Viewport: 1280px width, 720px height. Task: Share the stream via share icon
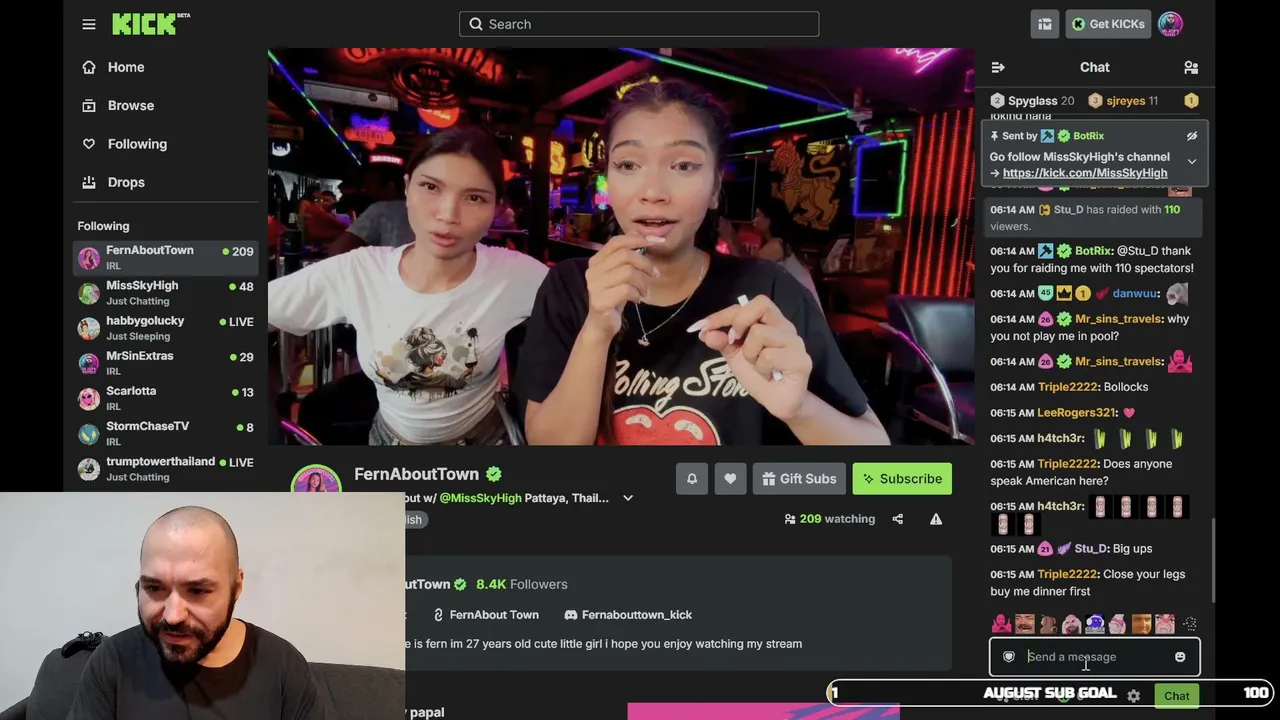coord(897,519)
